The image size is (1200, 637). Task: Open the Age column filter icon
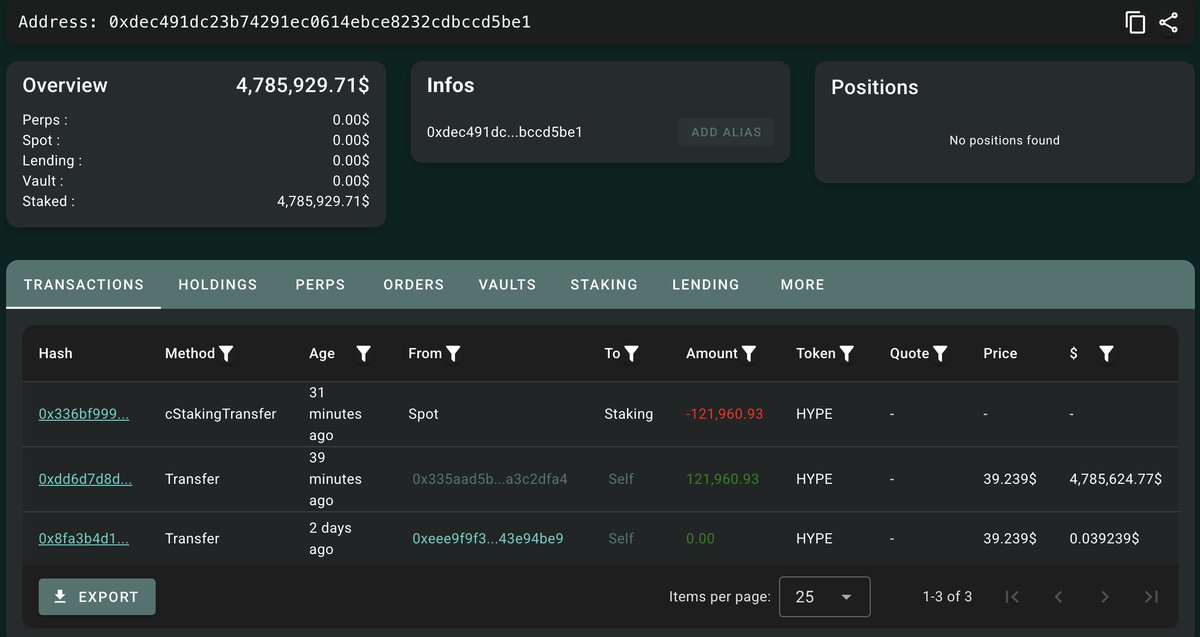click(x=364, y=353)
